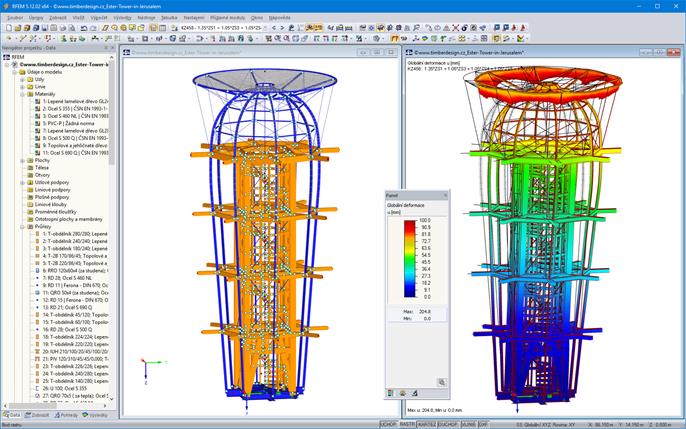Select 'Liniové podpory' in navigator tree
The width and height of the screenshot is (686, 429).
click(x=52, y=190)
